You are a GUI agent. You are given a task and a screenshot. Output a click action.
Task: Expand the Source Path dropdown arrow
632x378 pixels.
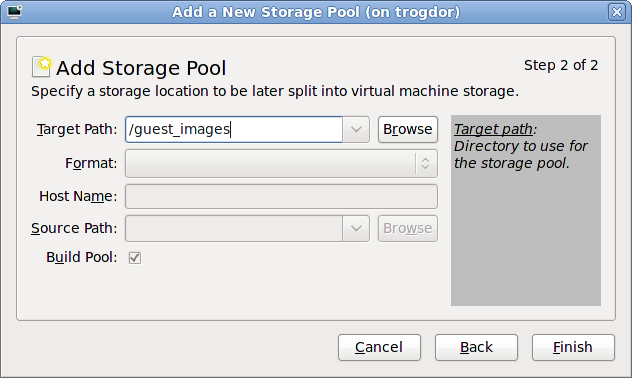point(356,228)
